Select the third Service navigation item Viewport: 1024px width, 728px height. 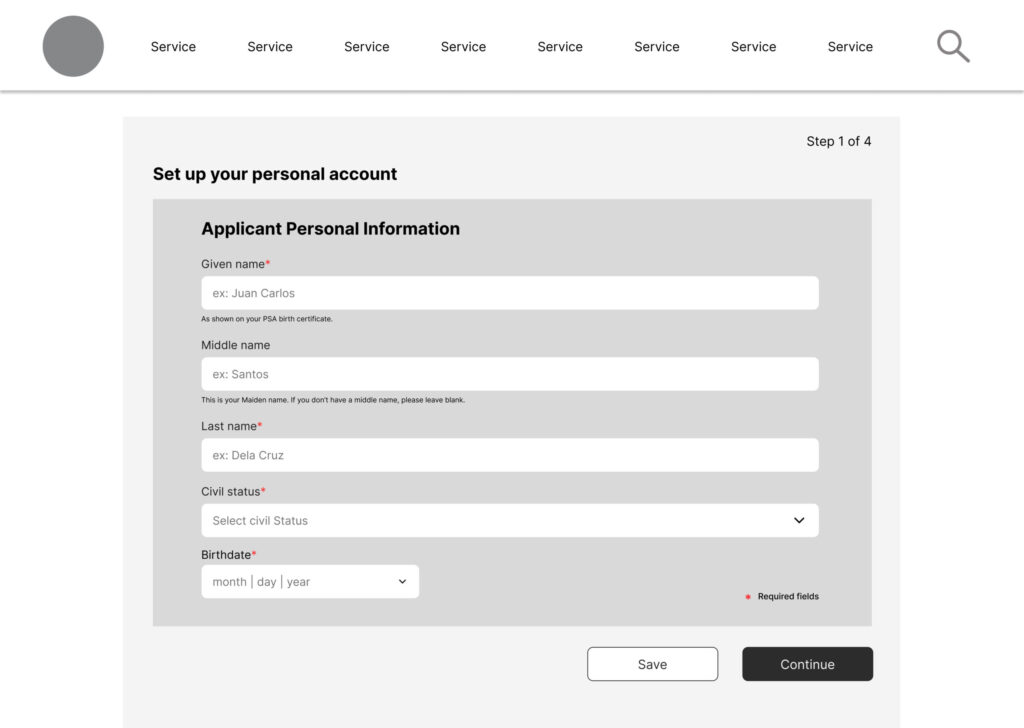[x=367, y=47]
